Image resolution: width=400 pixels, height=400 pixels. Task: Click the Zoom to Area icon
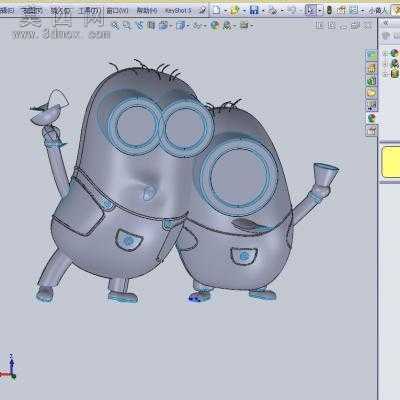pos(127,25)
